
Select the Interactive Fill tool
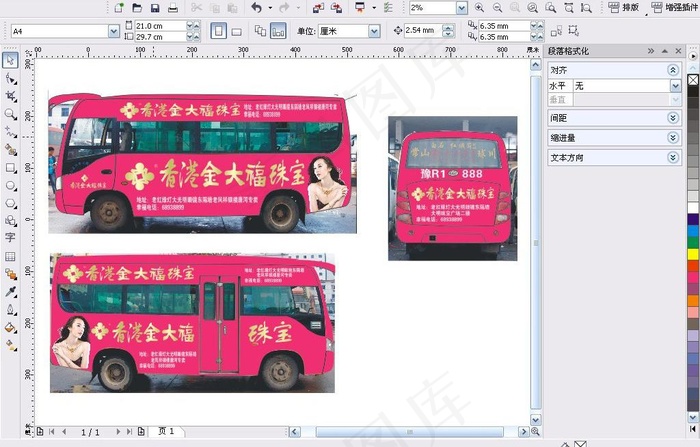(10, 346)
